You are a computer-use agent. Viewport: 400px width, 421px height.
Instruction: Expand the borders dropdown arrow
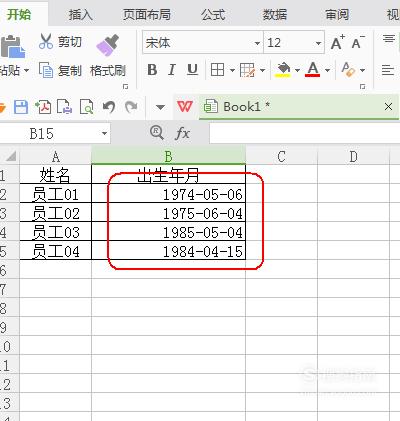[232, 70]
